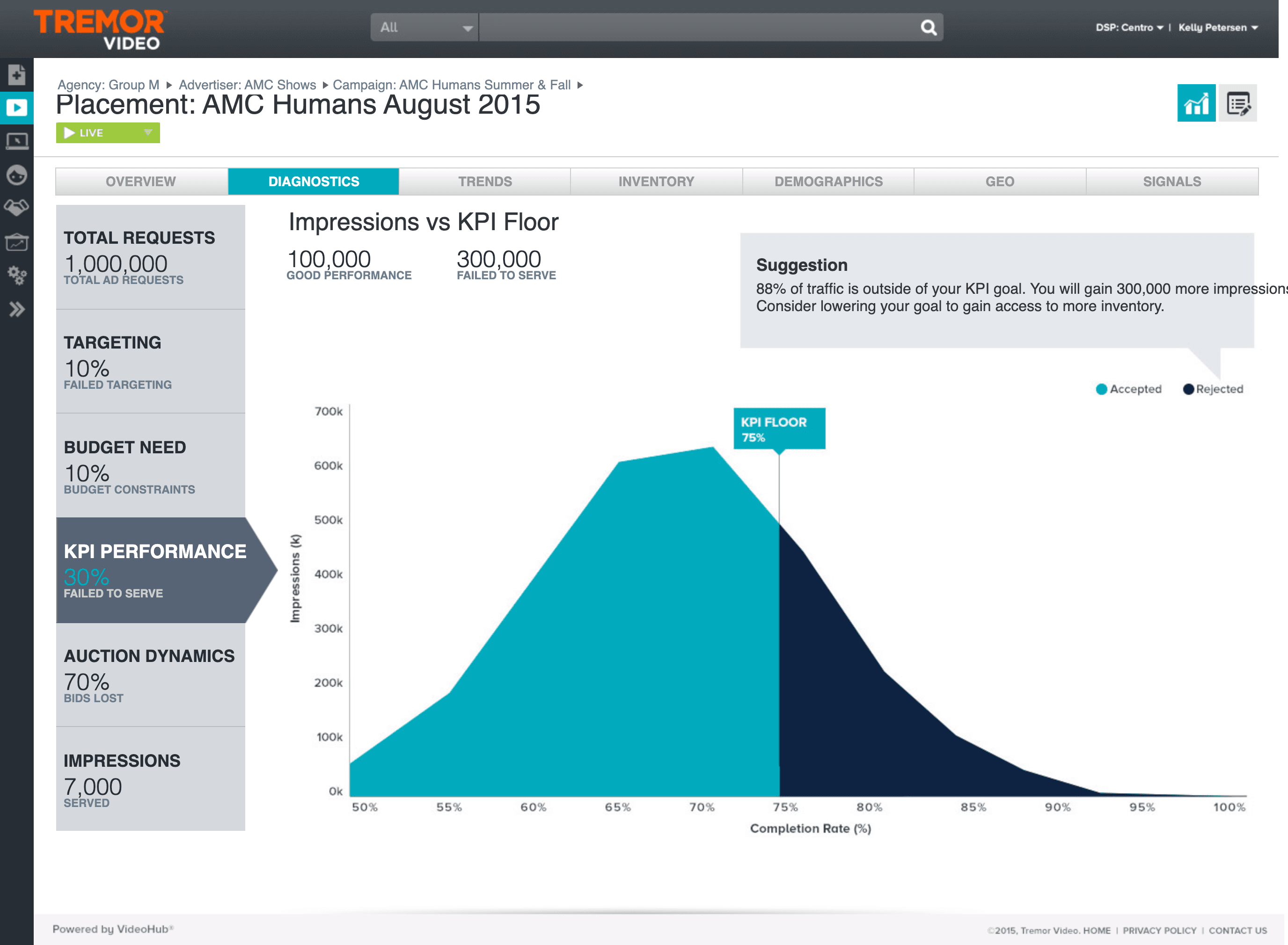Click the Tremor Video logo
1288x945 pixels.
click(x=100, y=29)
